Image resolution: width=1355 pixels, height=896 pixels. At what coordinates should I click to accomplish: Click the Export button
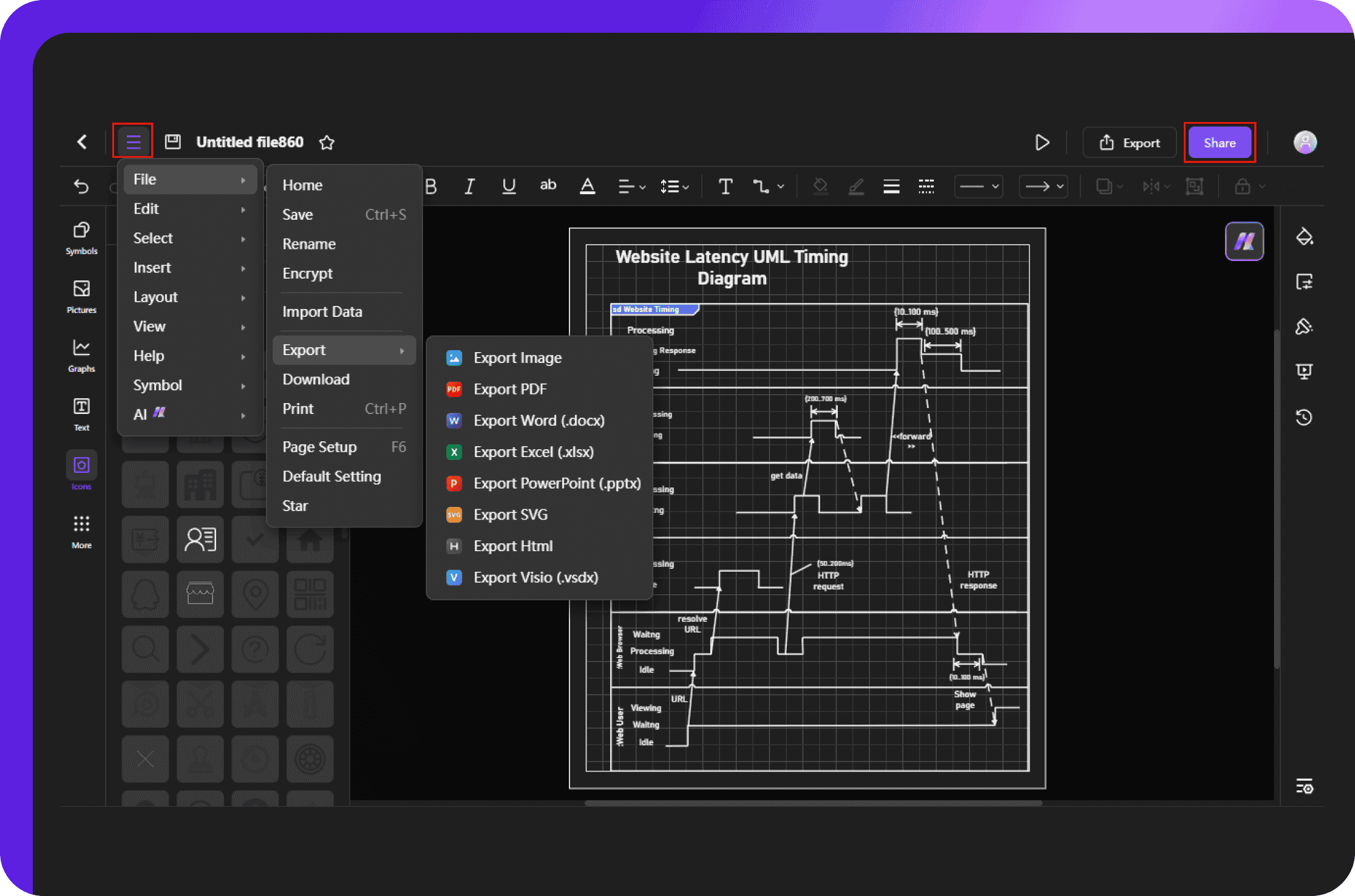[x=1131, y=142]
